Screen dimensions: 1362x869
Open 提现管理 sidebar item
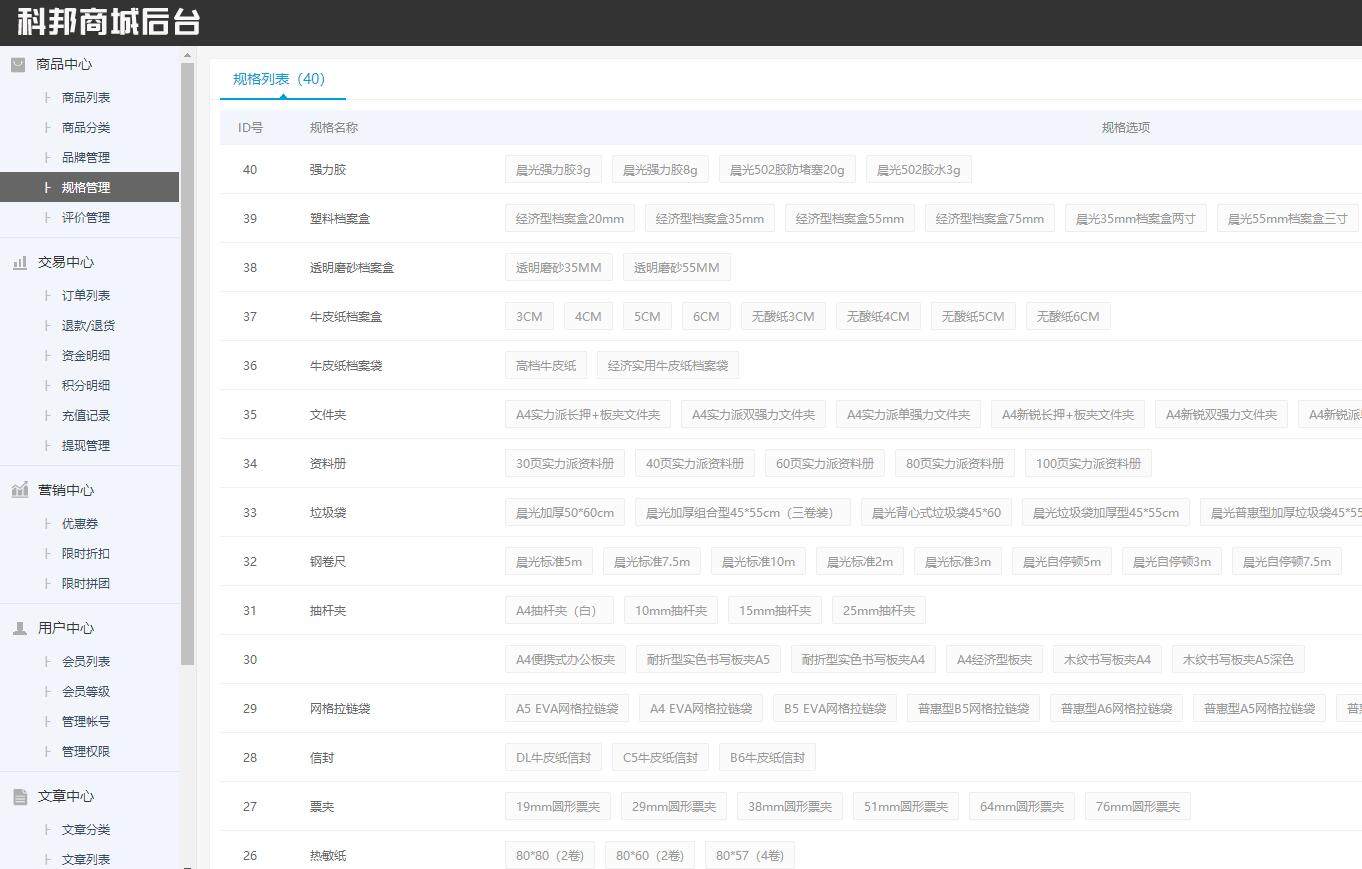86,446
